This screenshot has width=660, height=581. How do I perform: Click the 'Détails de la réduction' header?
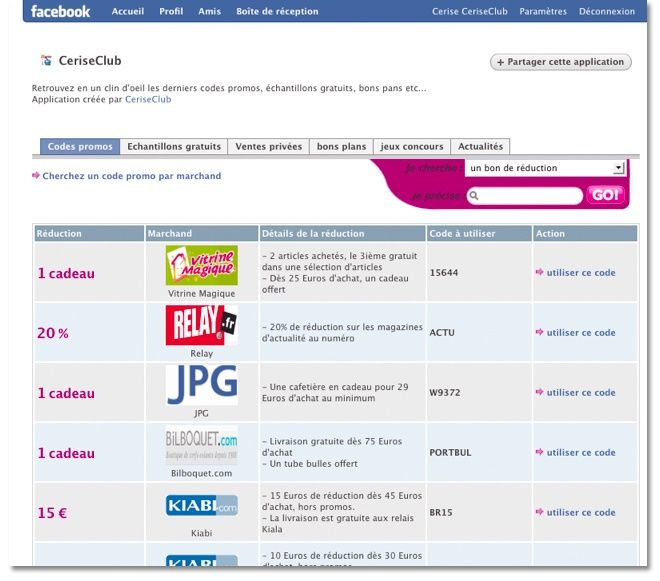click(342, 233)
